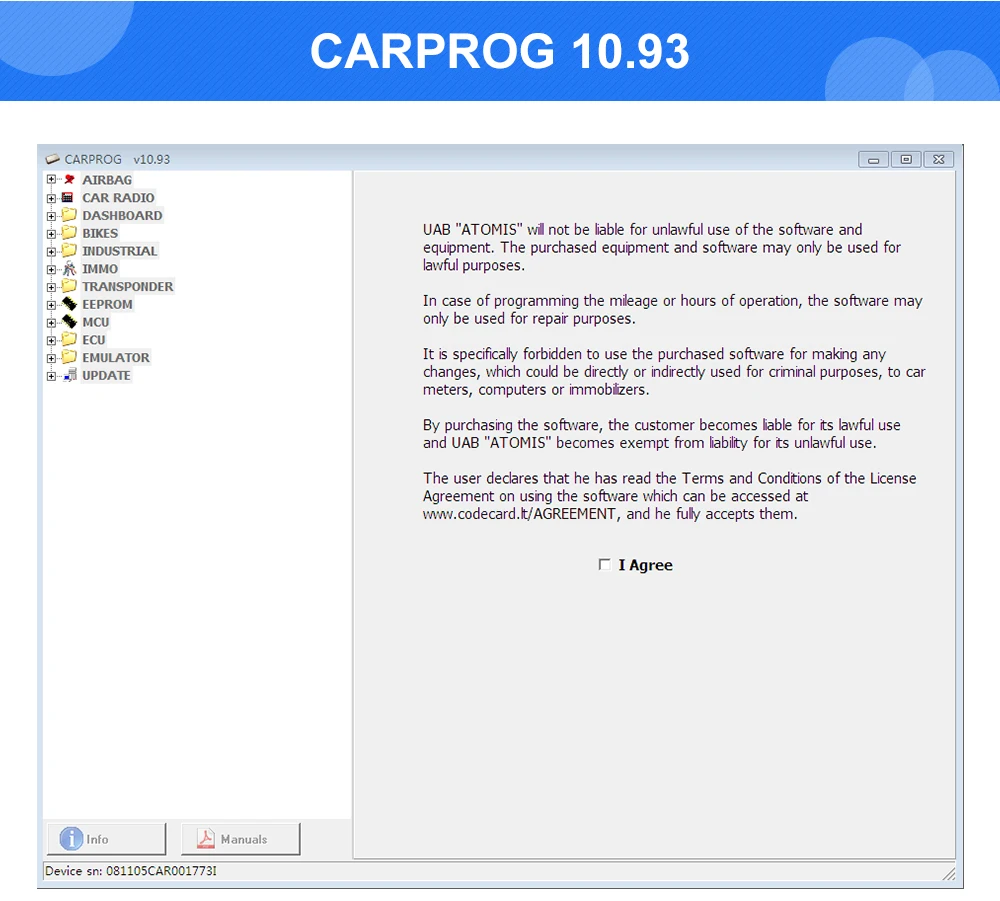Expand the ECU tree node
This screenshot has width=1000, height=901.
click(x=51, y=340)
